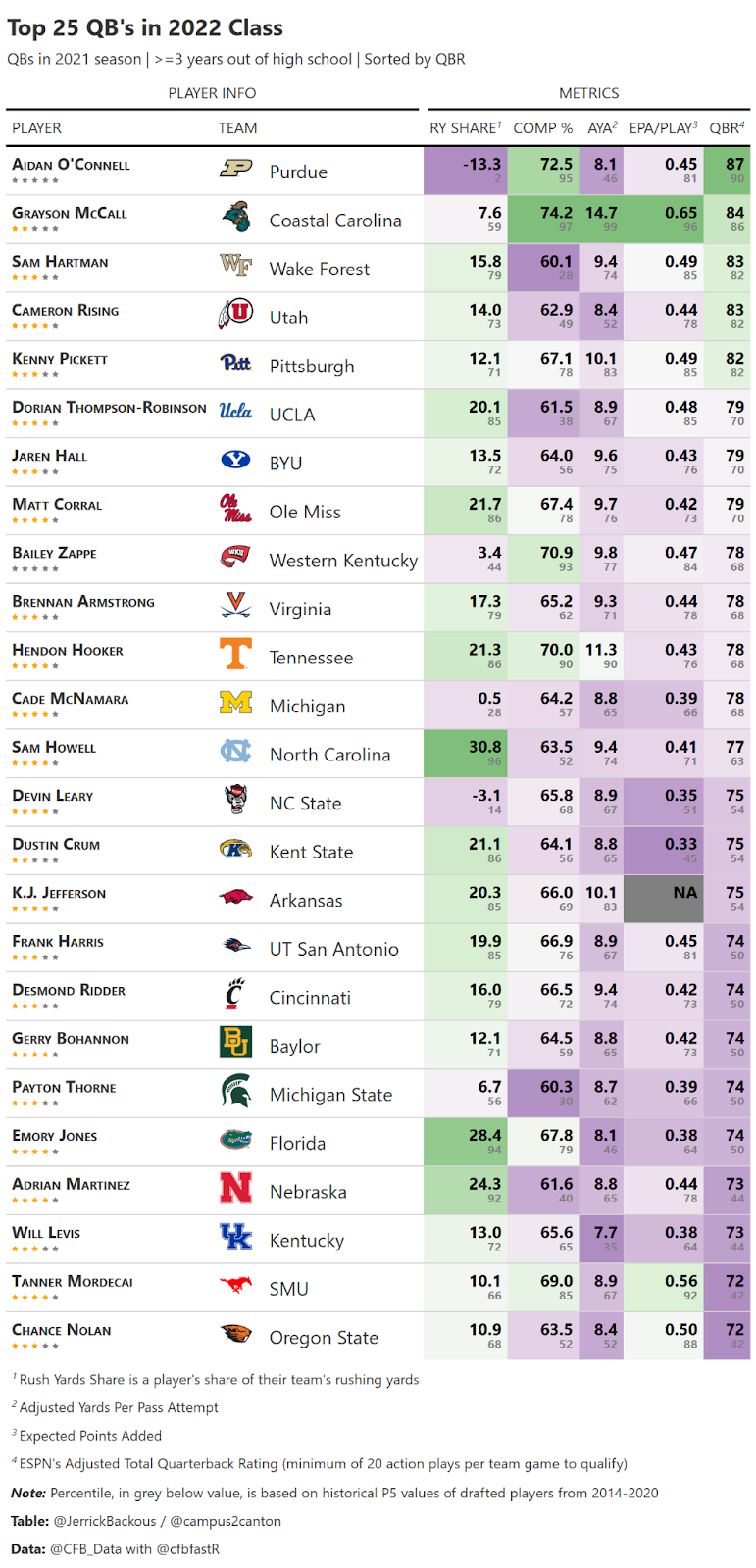Select Aidan O'Connell's star rating
The image size is (756, 1568).
point(35,180)
